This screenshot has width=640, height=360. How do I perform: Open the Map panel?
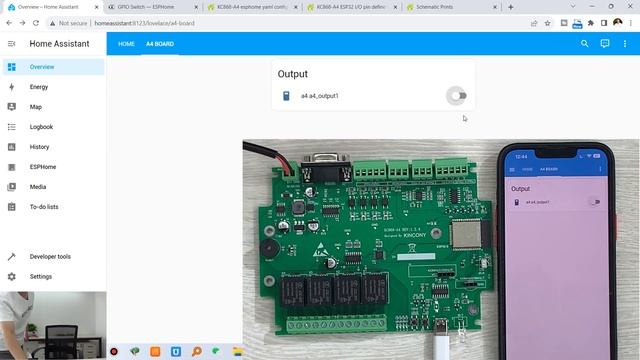tap(53, 107)
